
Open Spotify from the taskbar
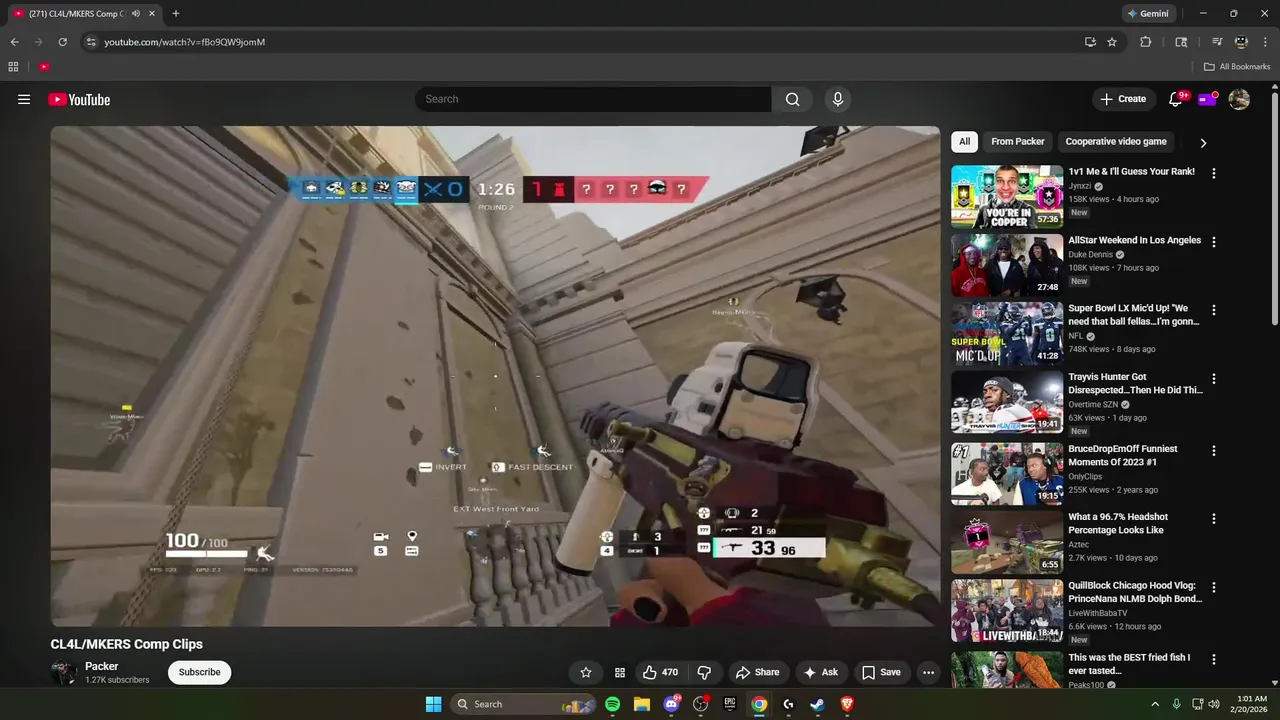point(612,704)
